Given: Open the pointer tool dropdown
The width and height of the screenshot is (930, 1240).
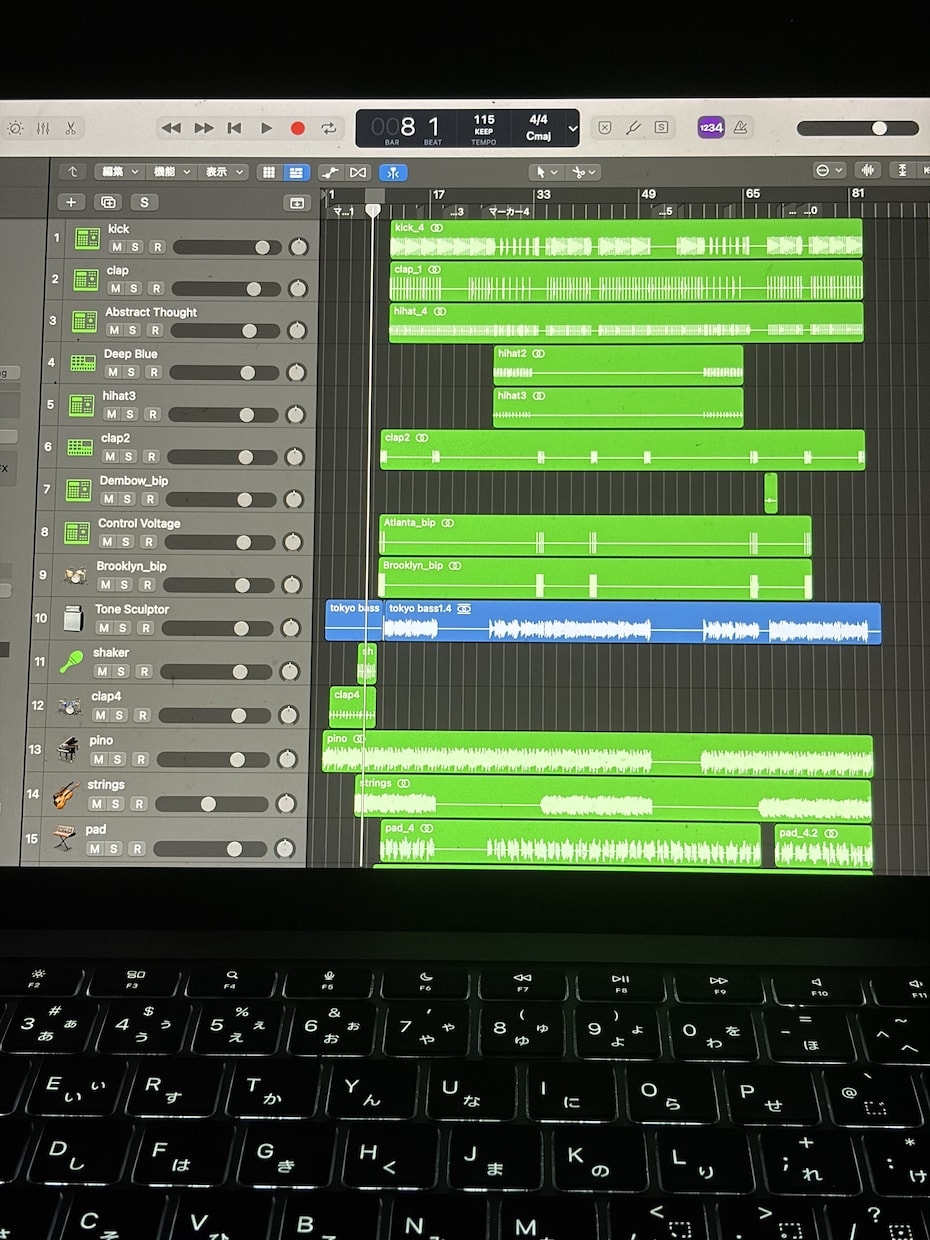Looking at the screenshot, I should 546,172.
